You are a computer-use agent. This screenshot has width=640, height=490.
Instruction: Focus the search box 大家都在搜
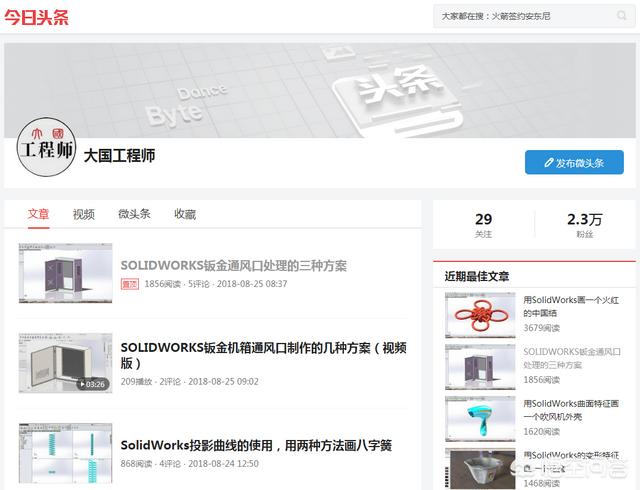[x=534, y=16]
